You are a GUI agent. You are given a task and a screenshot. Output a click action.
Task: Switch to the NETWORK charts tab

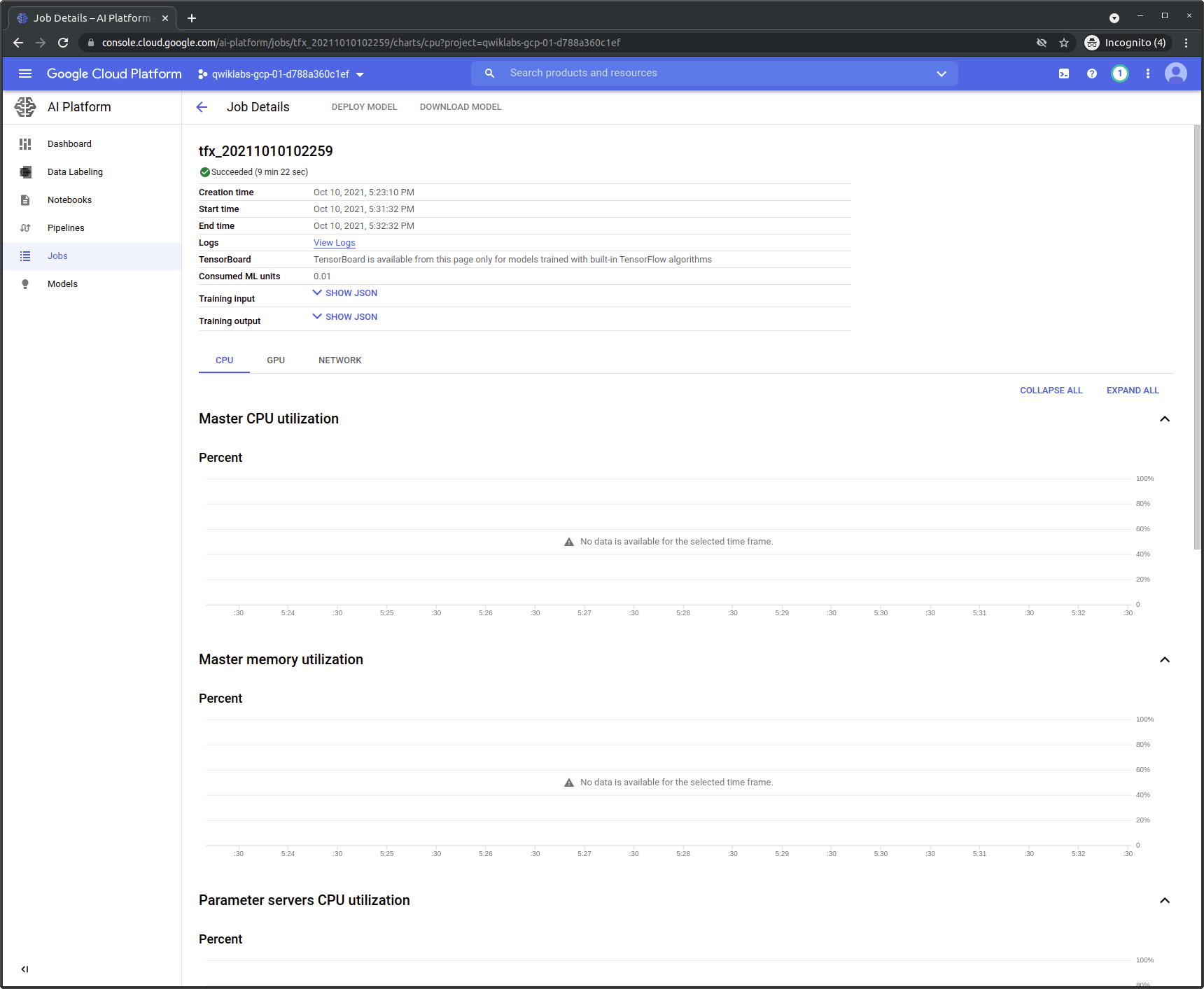[x=340, y=360]
